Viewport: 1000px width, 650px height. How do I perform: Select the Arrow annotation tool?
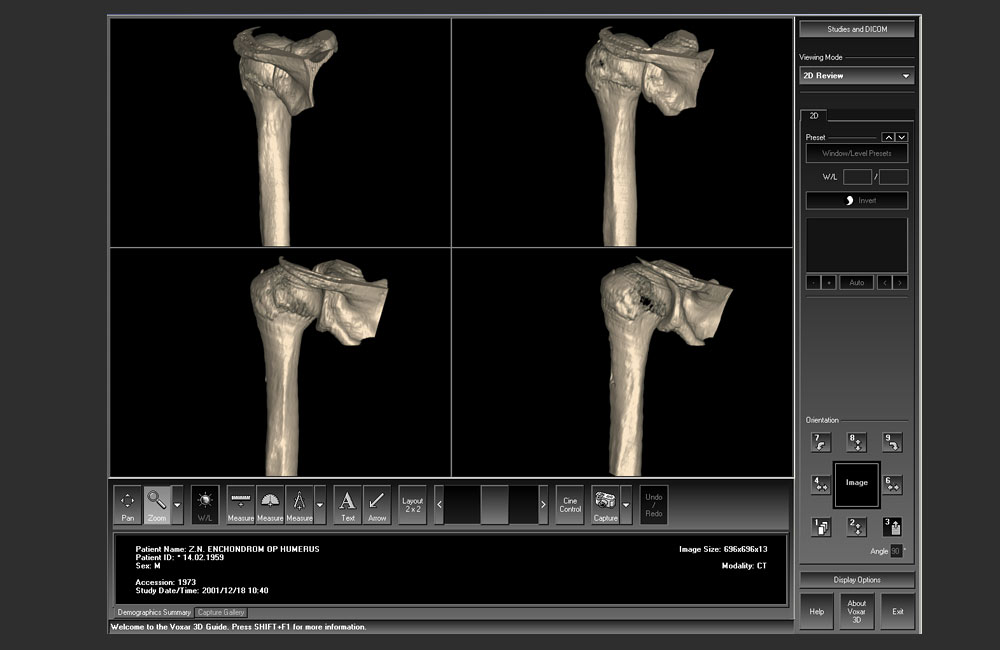[x=377, y=505]
